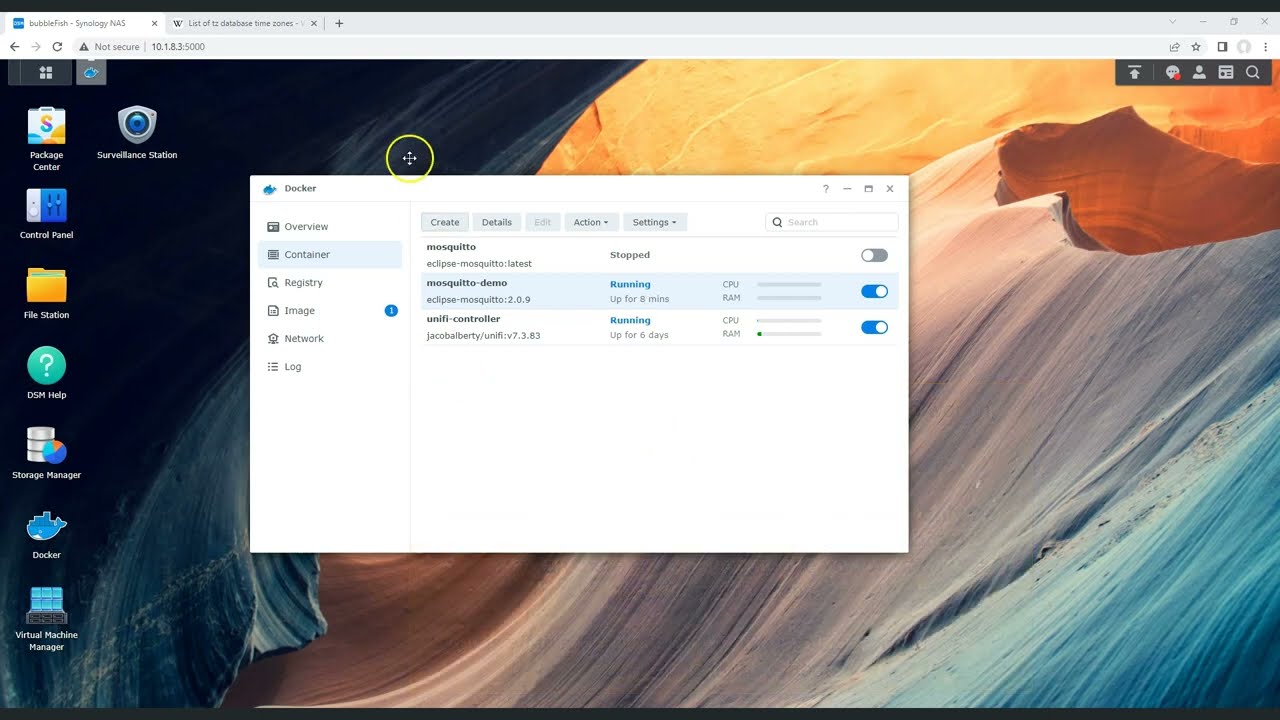Screen dimensions: 1280x720
Task: Switch to the bubbleFish Synology NAS tab
Action: [x=84, y=23]
